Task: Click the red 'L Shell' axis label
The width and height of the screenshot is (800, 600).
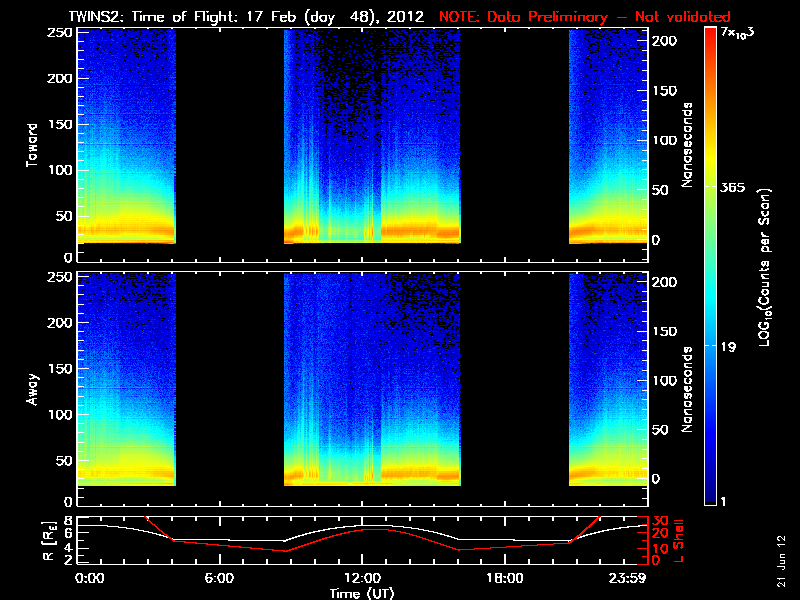Action: coord(678,540)
